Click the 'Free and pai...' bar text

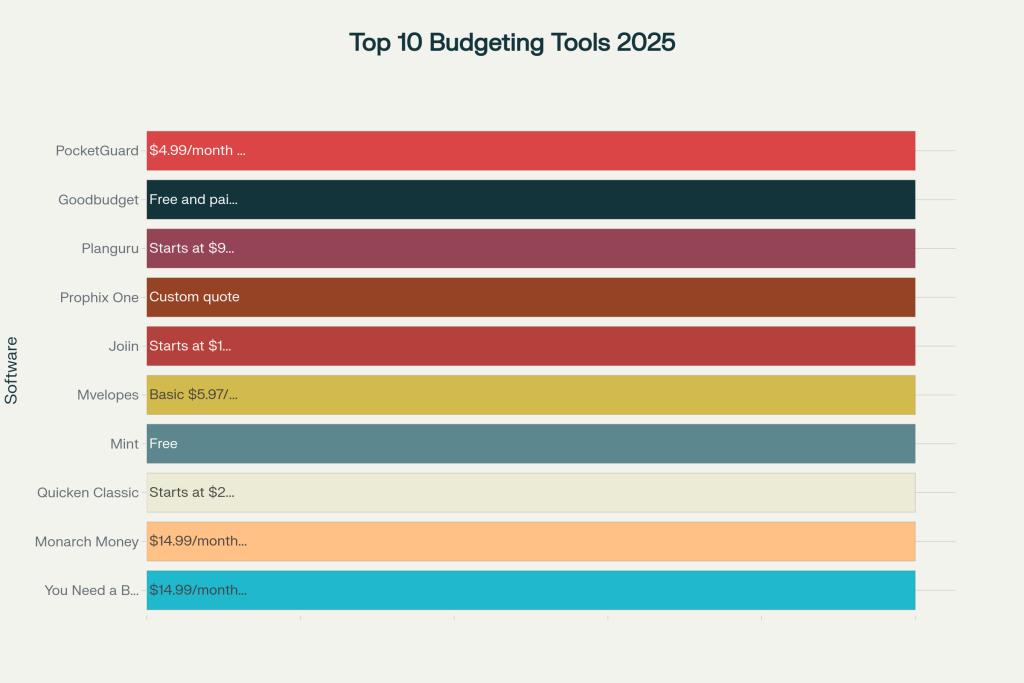193,200
